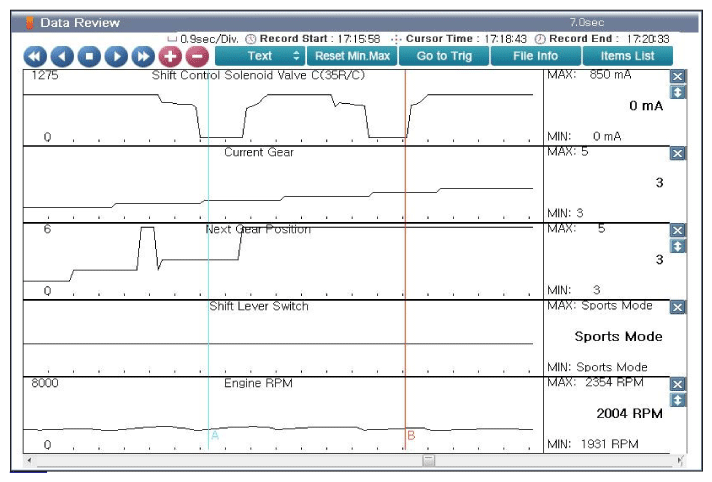This screenshot has width=712, height=482.
Task: Close the Next Gear Position graph
Action: pyautogui.click(x=677, y=230)
